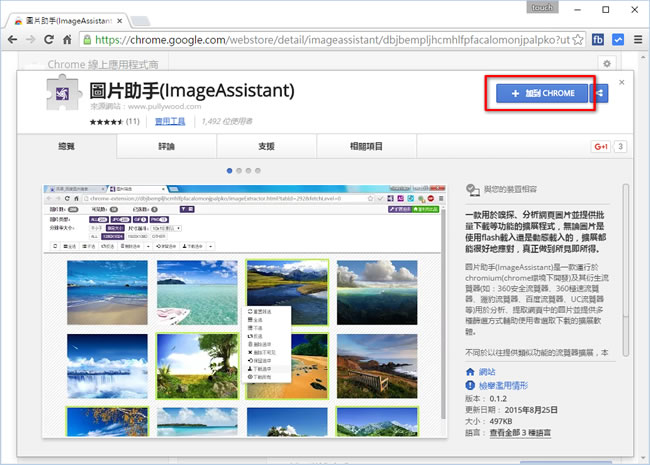650x465 pixels.
Task: Click the home icon beside 網站
Action: coord(470,372)
